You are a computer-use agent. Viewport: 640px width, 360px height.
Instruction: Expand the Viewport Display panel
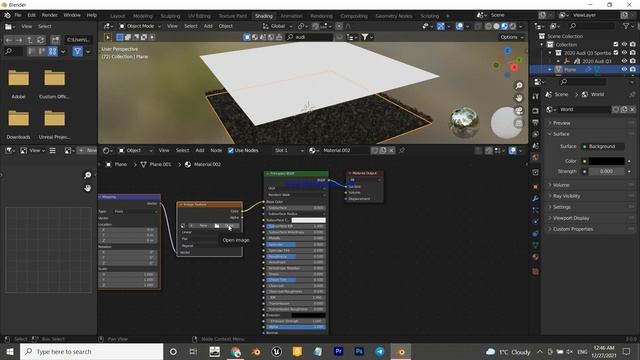tap(571, 218)
